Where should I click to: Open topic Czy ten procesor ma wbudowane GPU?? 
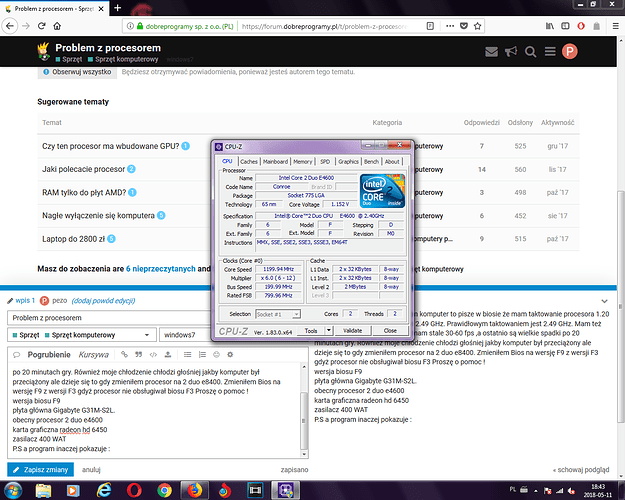[110, 146]
